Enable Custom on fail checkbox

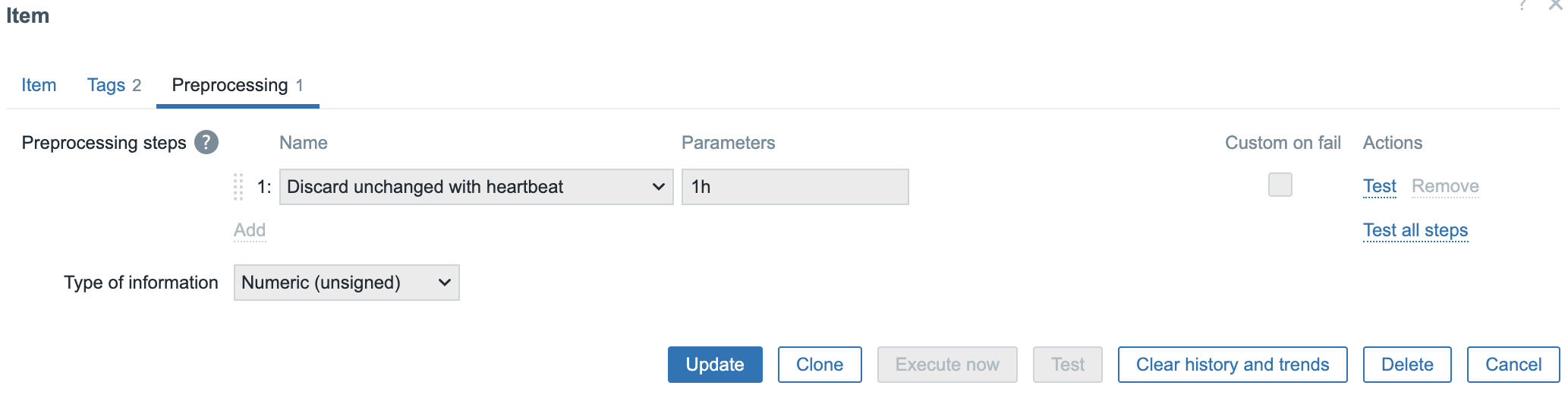pyautogui.click(x=1280, y=185)
